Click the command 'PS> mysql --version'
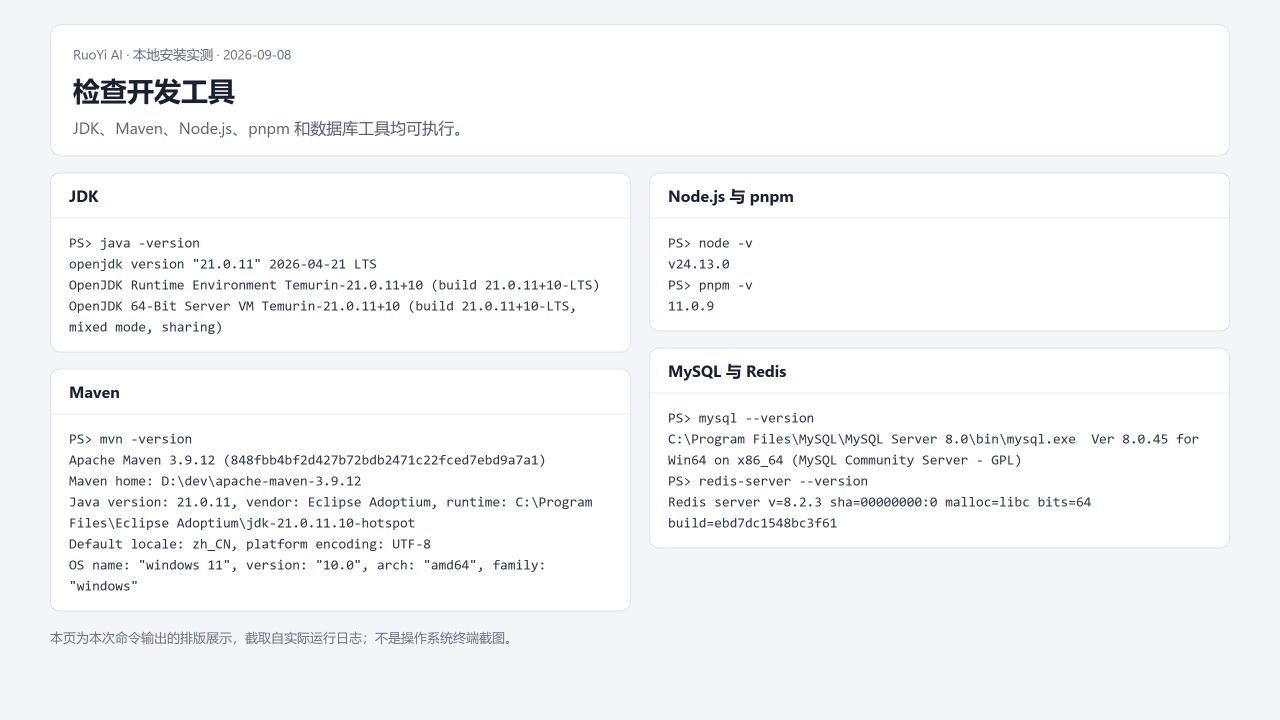 tap(741, 418)
